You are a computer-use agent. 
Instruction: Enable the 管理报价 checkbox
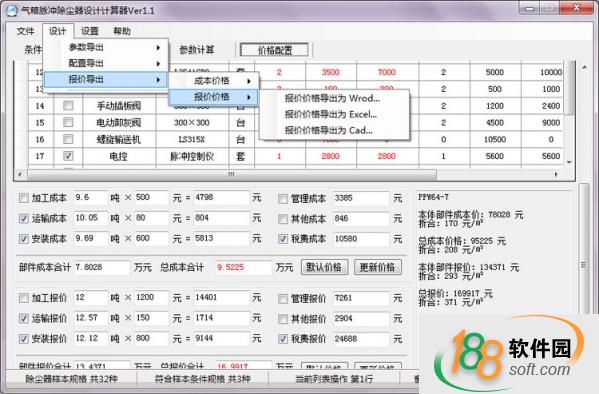point(283,298)
